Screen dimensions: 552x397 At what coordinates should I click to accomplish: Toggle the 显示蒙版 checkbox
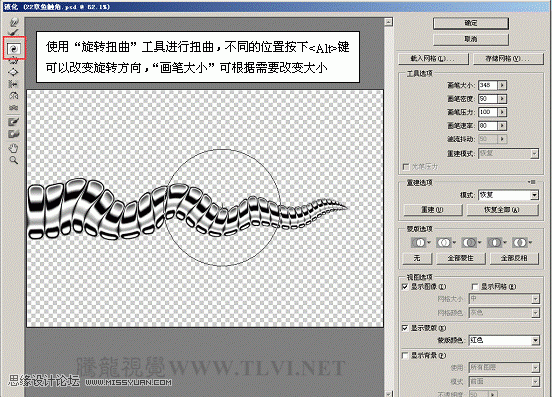click(405, 328)
